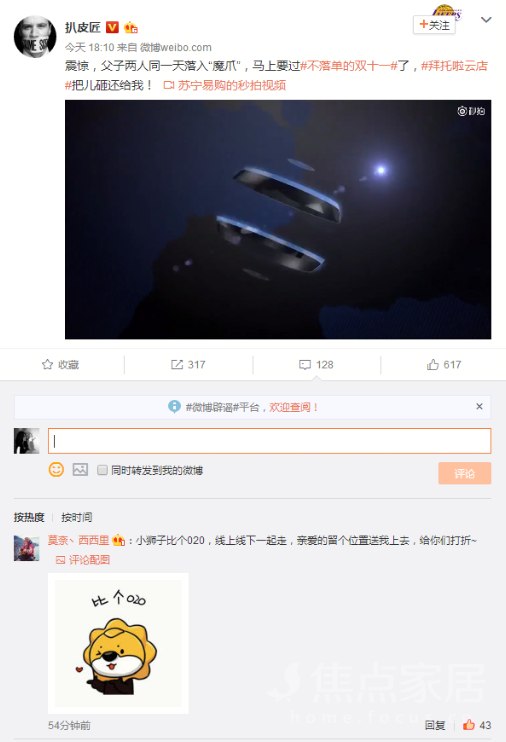Click the comment bubble icon with 128
The width and height of the screenshot is (506, 742).
305,364
